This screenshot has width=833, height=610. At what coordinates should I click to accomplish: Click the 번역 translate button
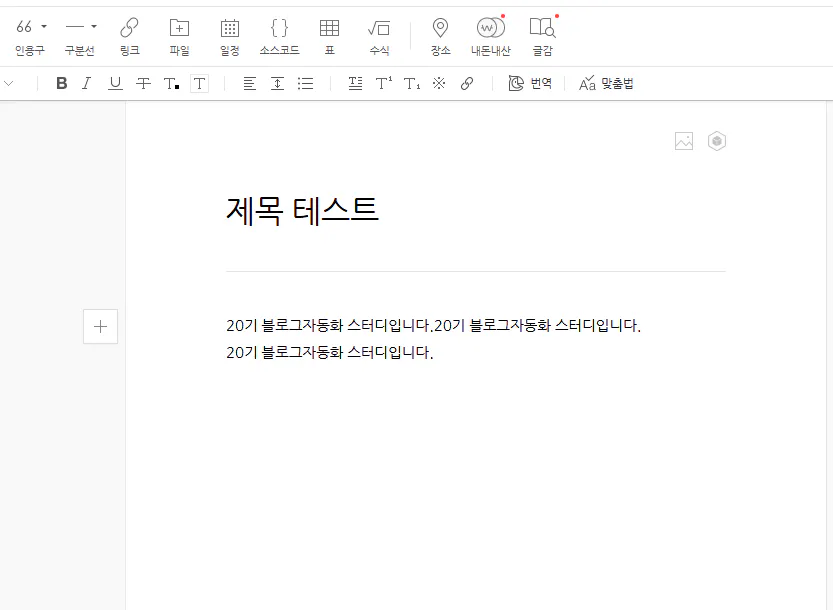(530, 83)
